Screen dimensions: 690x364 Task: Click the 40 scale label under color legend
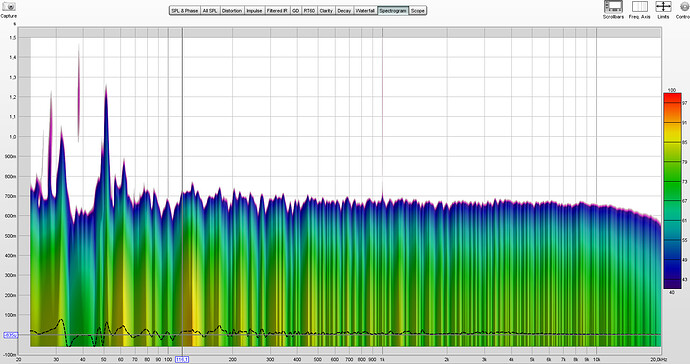[672, 292]
